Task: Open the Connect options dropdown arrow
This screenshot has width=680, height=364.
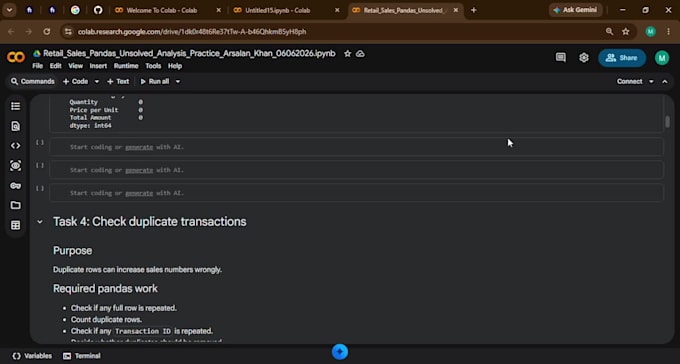Action: pyautogui.click(x=651, y=82)
